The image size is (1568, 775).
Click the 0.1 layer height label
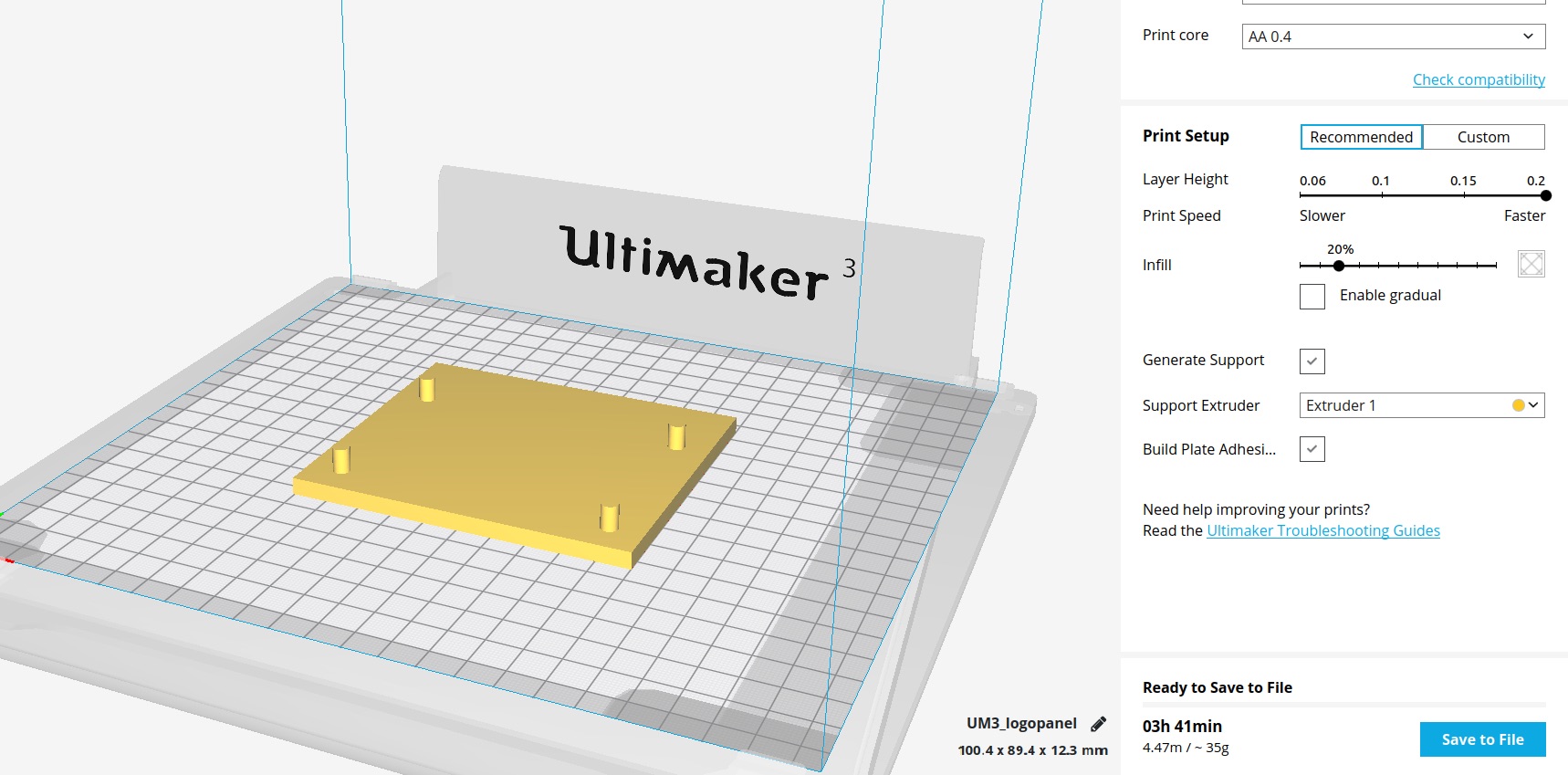(x=1381, y=181)
